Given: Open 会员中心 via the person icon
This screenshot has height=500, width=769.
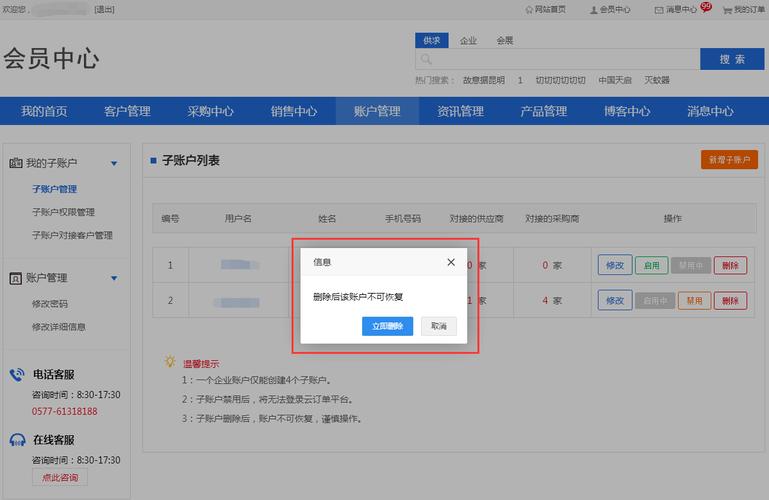Looking at the screenshot, I should 593,9.
